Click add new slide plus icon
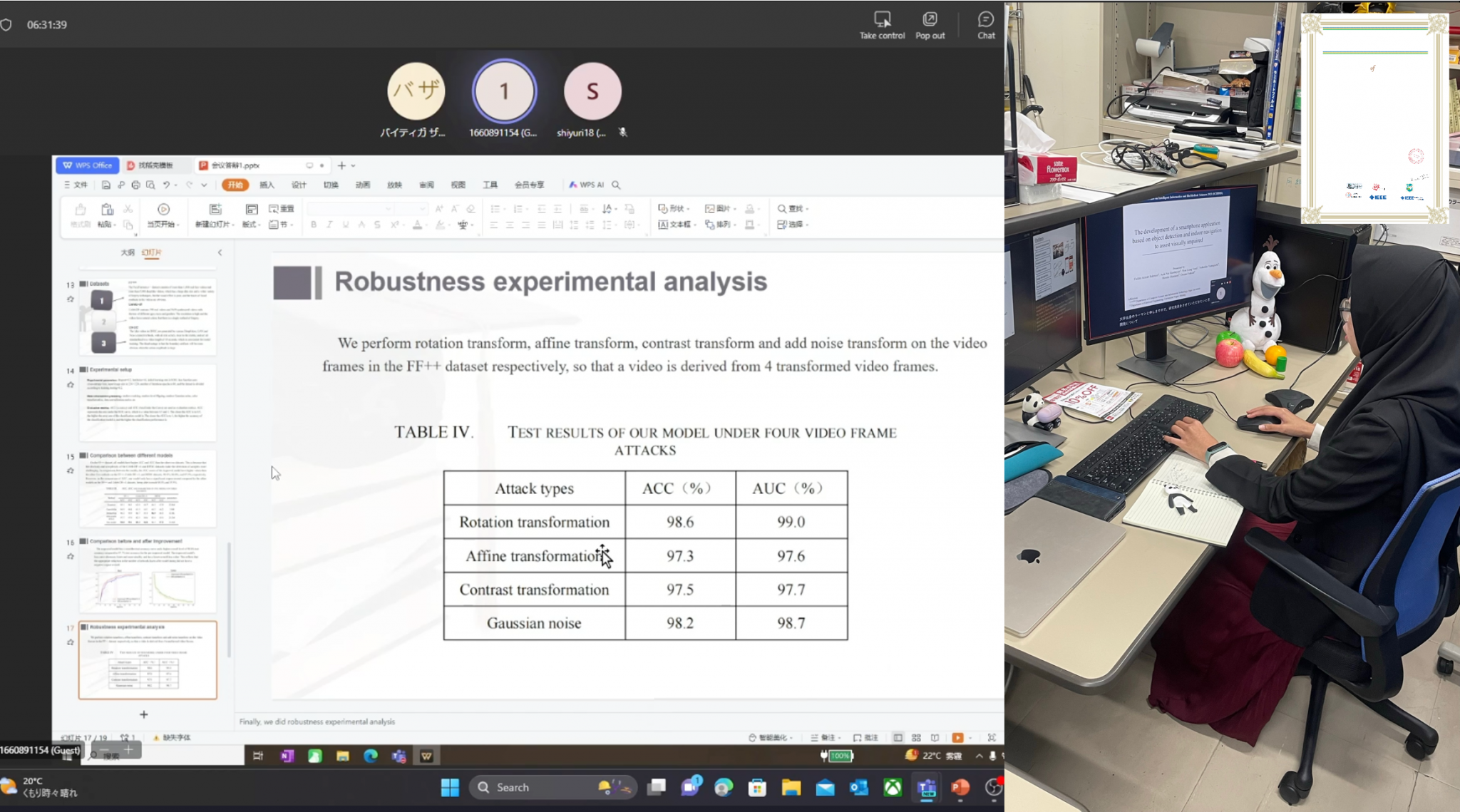Screen dimensions: 1460x812 click(x=143, y=714)
